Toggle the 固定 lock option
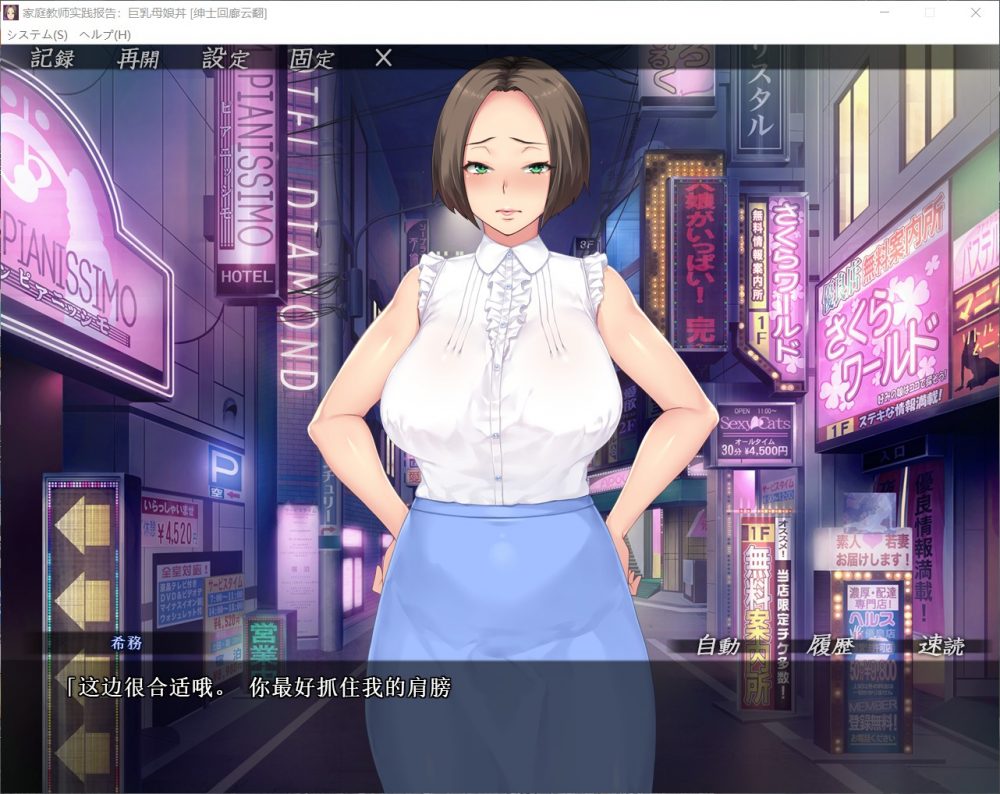 coord(311,59)
